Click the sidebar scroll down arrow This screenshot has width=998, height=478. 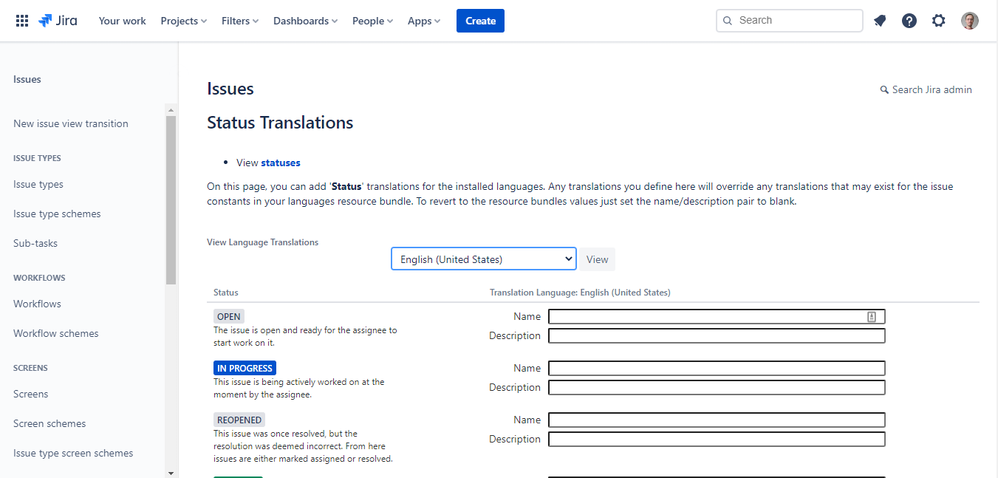click(x=171, y=473)
